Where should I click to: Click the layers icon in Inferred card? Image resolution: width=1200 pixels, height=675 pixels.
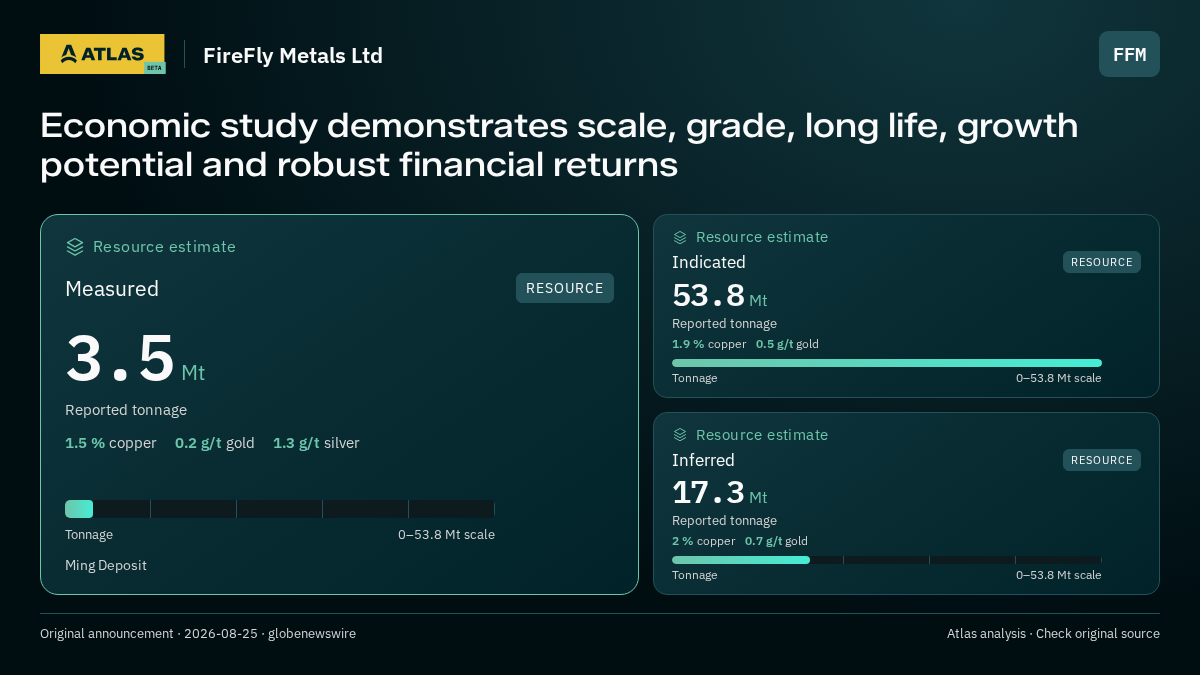(680, 435)
